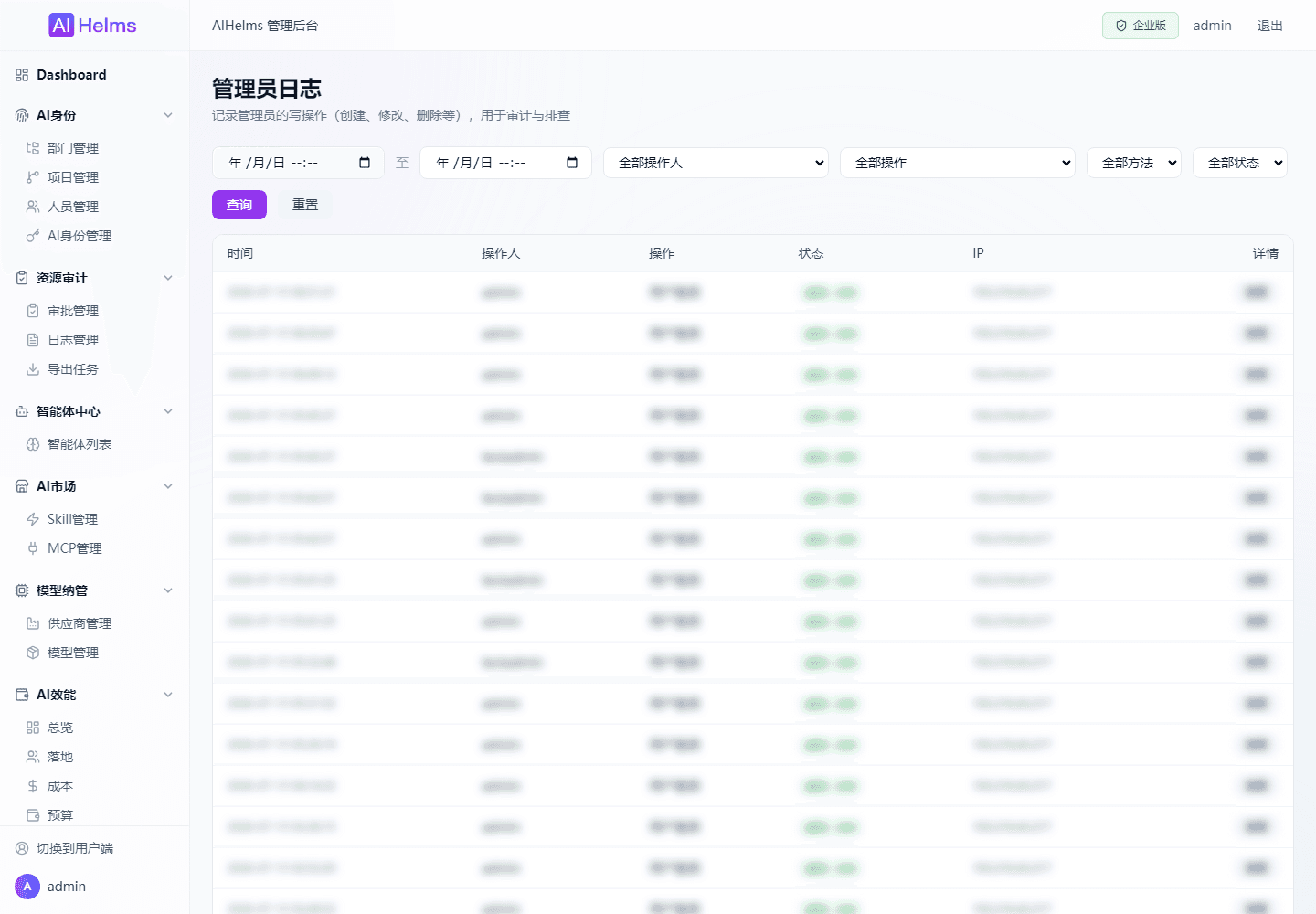1316x914 pixels.
Task: Collapse the 模型纳管 section chevron
Action: point(168,590)
